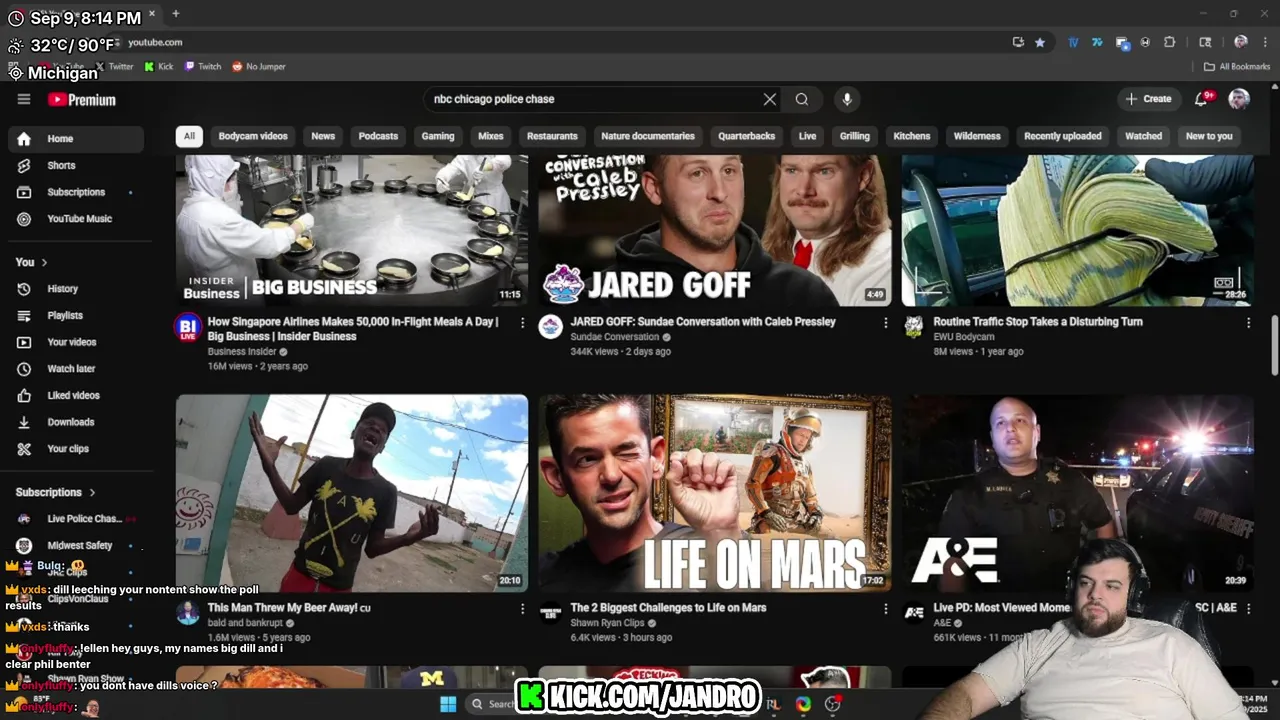Open Your videos
The width and height of the screenshot is (1280, 720).
tap(76, 342)
